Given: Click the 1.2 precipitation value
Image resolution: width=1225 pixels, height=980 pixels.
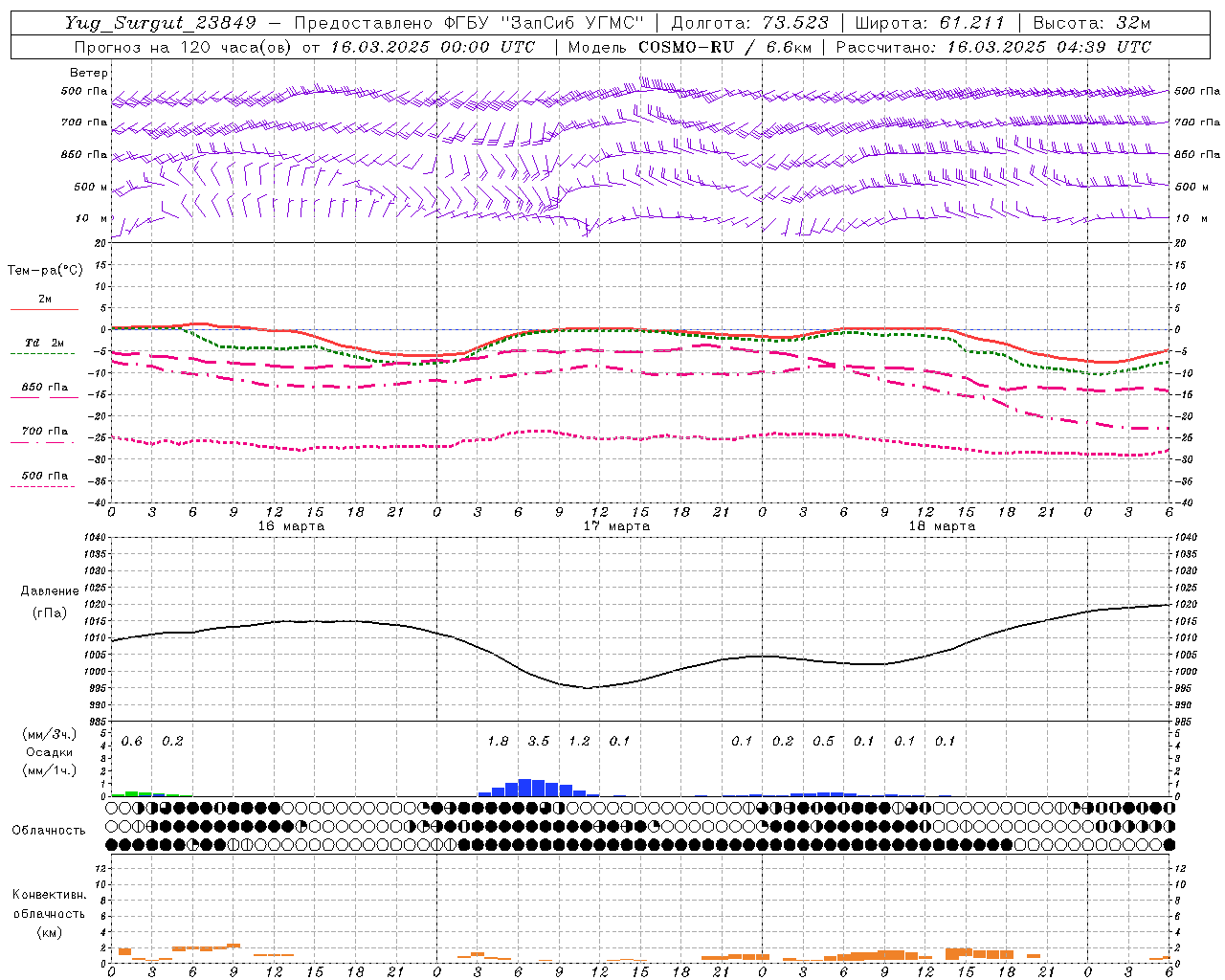Looking at the screenshot, I should point(579,742).
